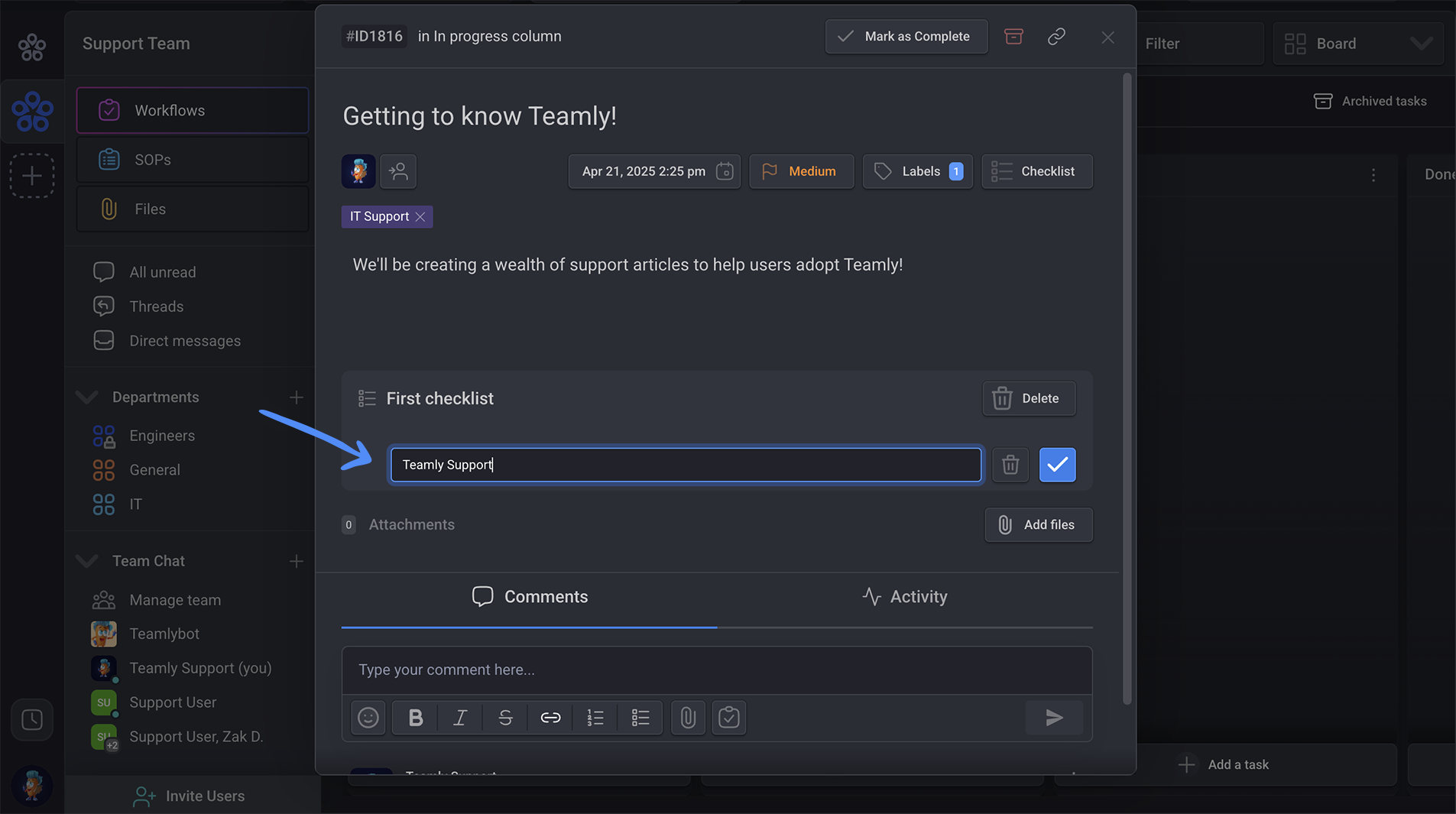Open the Files section

click(x=193, y=209)
